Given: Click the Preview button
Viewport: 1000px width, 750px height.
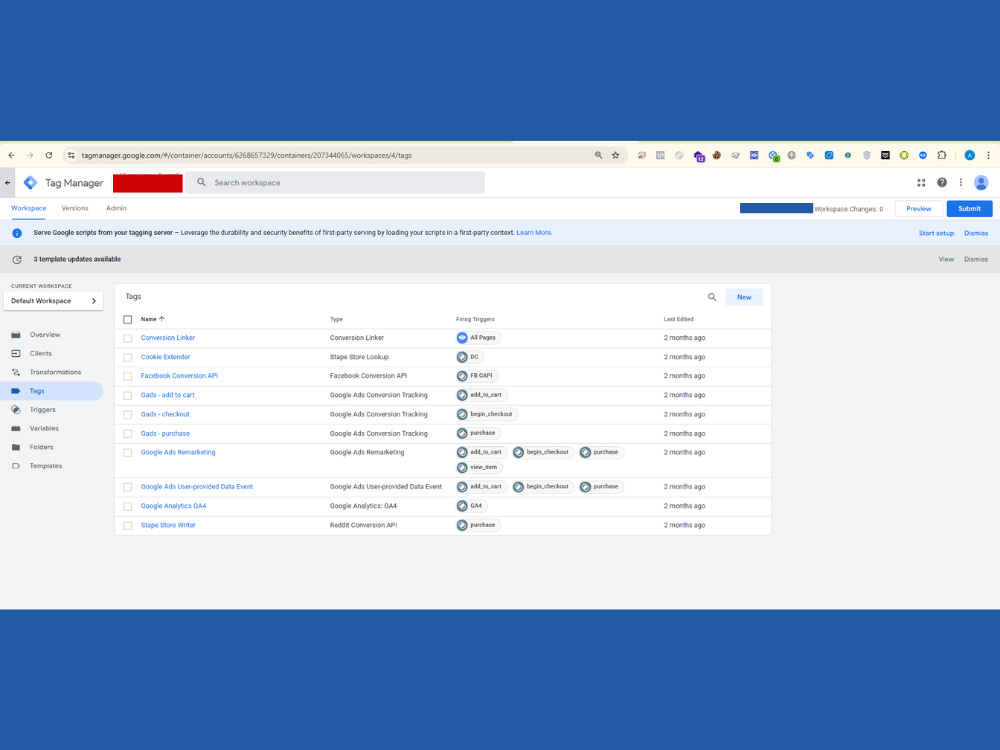Looking at the screenshot, I should coord(918,209).
